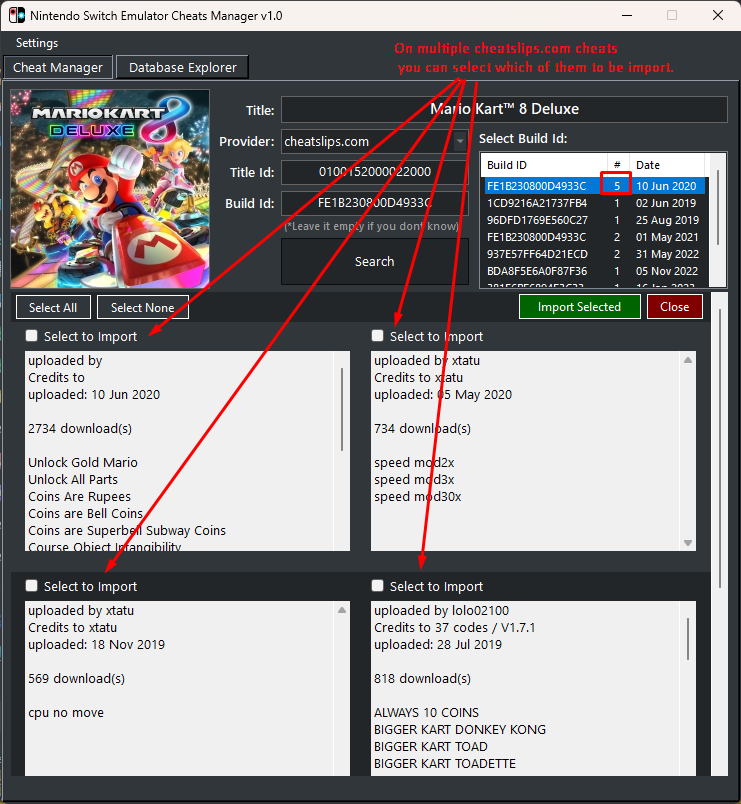This screenshot has height=804, width=741.
Task: Switch to the Database Explorer tab
Action: [183, 68]
